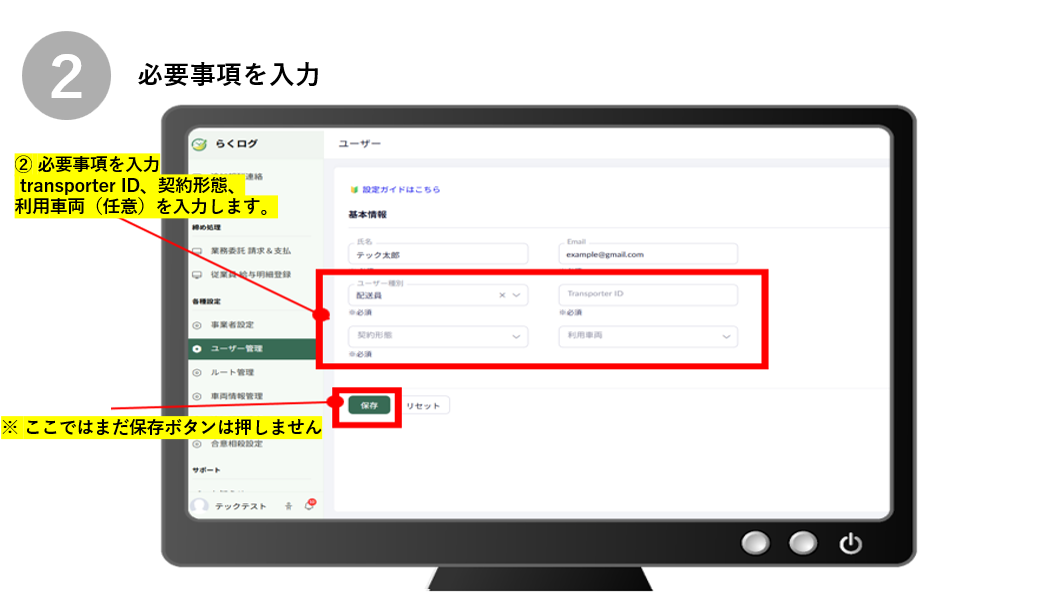Click the circle icon beside 事業者設定
Image resolution: width=1050 pixels, height=592 pixels.
[x=197, y=325]
